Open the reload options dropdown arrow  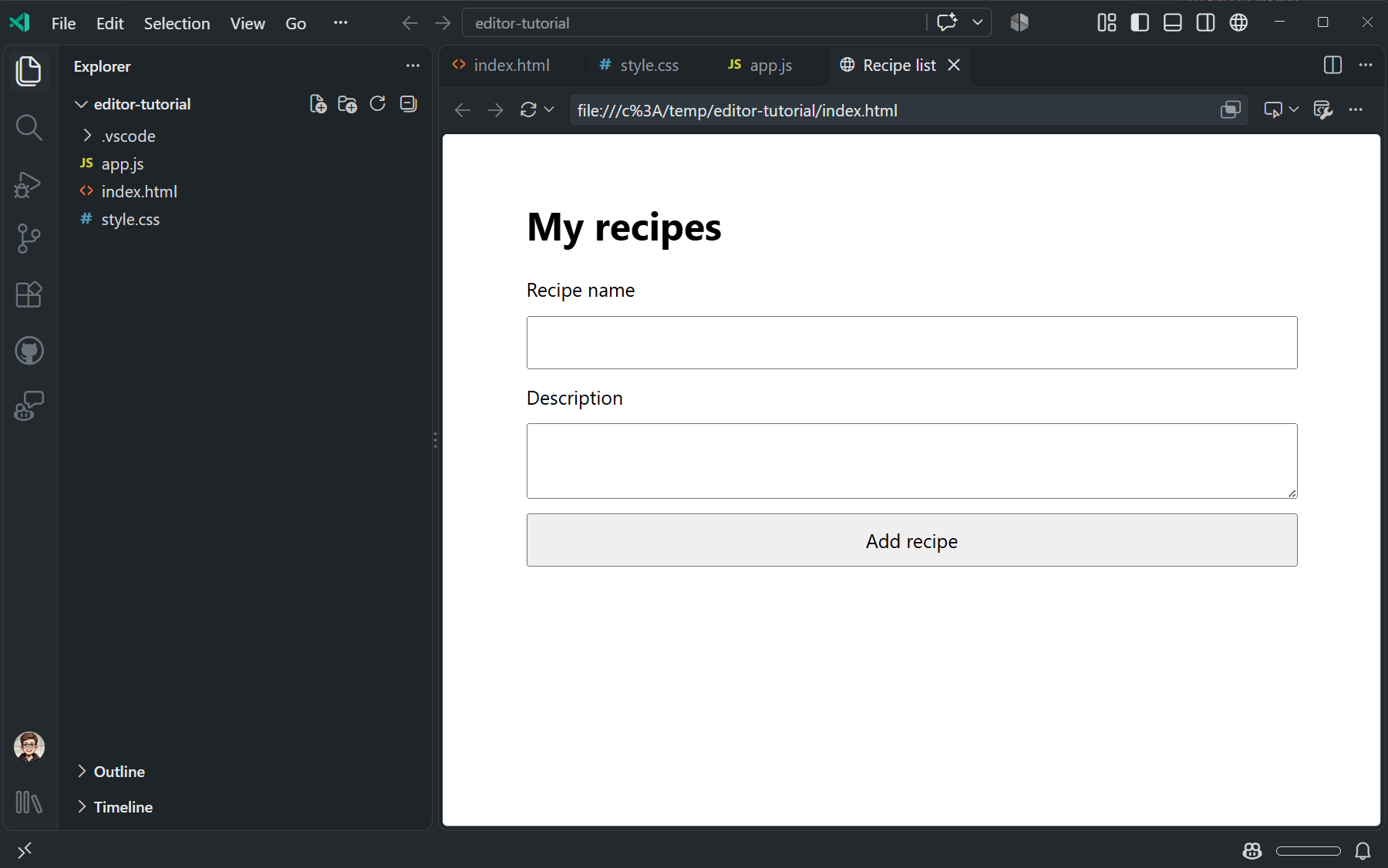(549, 110)
